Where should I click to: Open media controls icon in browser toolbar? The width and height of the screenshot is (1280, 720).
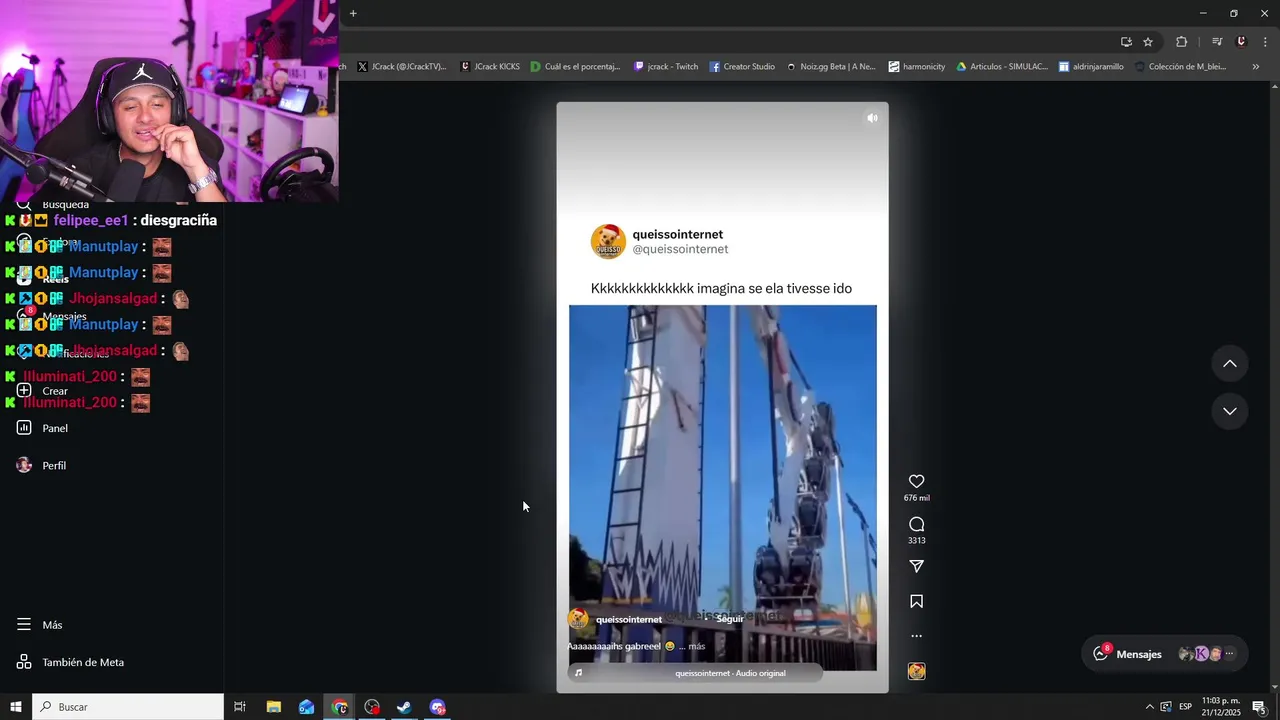coord(1217,42)
